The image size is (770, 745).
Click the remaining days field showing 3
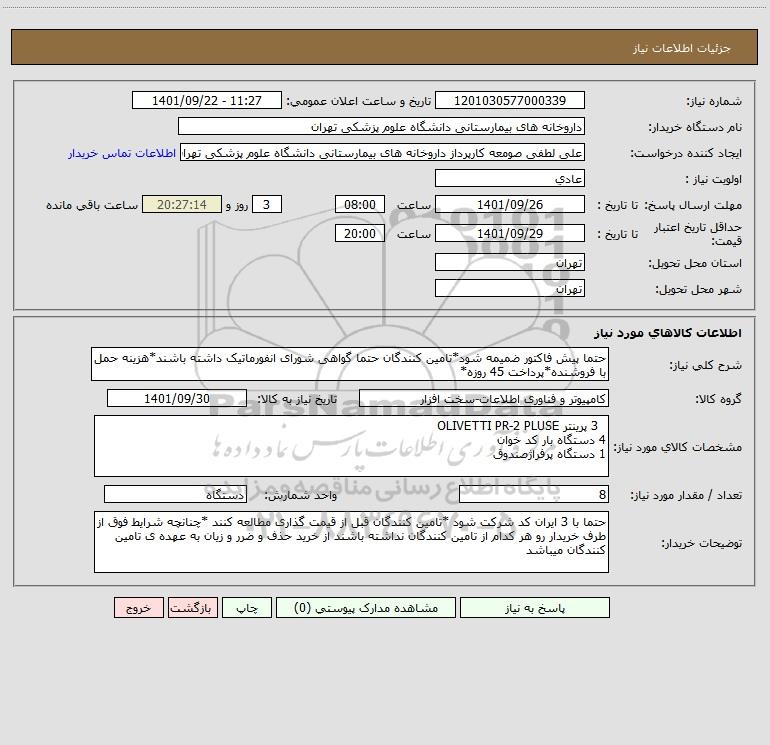[x=267, y=205]
